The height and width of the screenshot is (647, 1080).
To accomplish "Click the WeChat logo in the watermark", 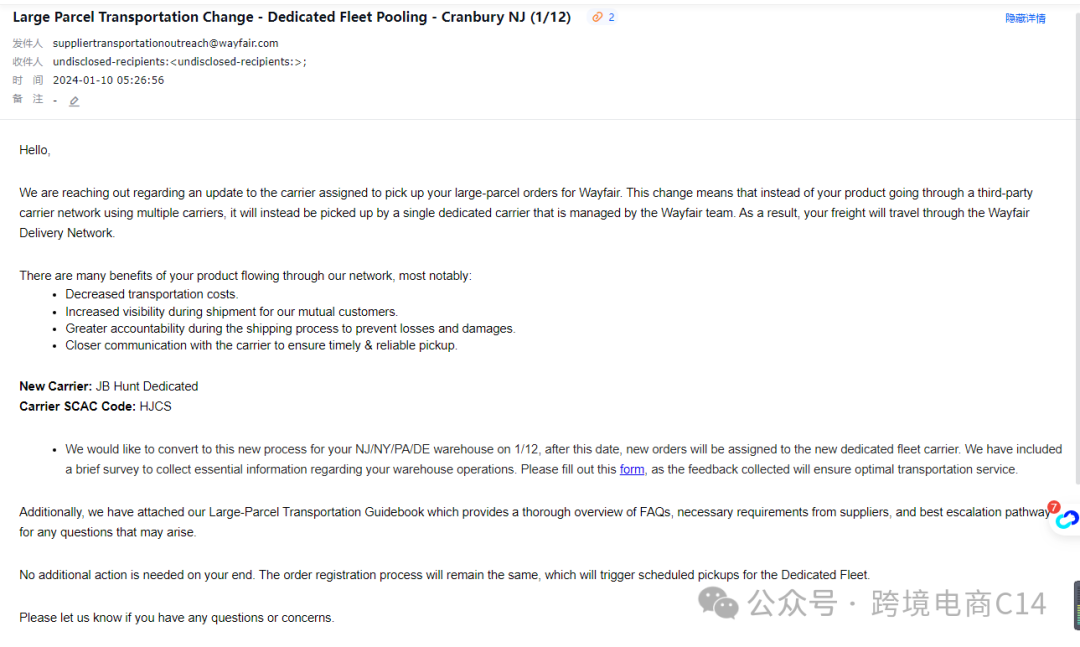I will (719, 602).
